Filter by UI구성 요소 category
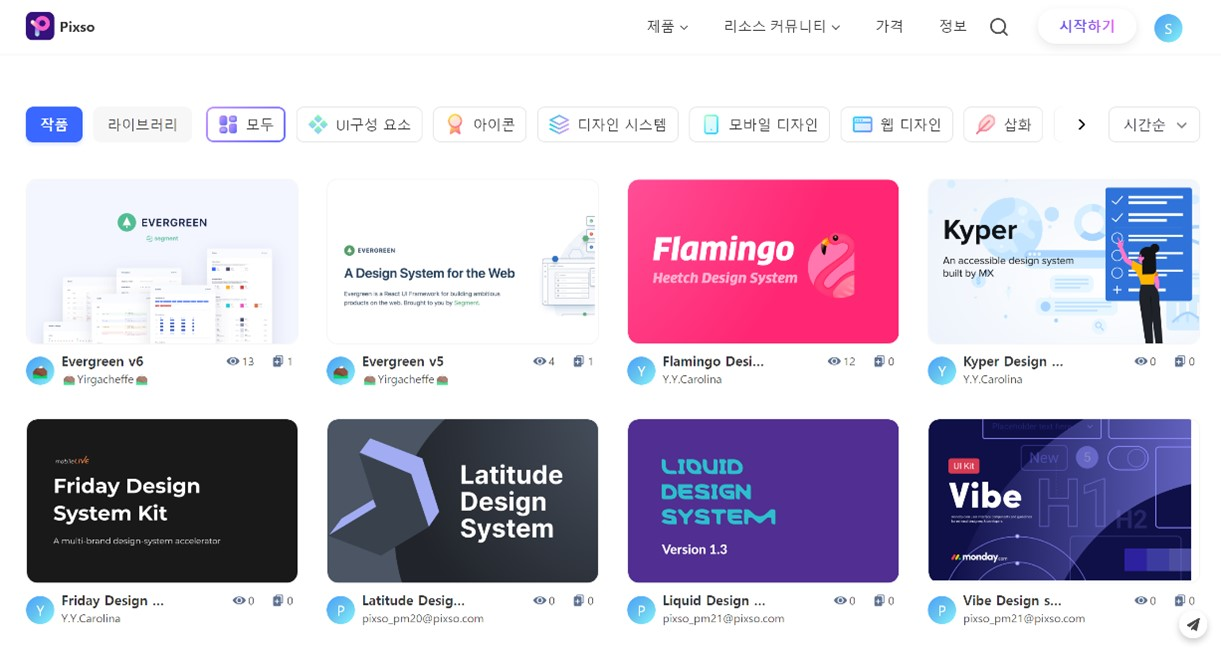The width and height of the screenshot is (1221, 656). coord(359,125)
